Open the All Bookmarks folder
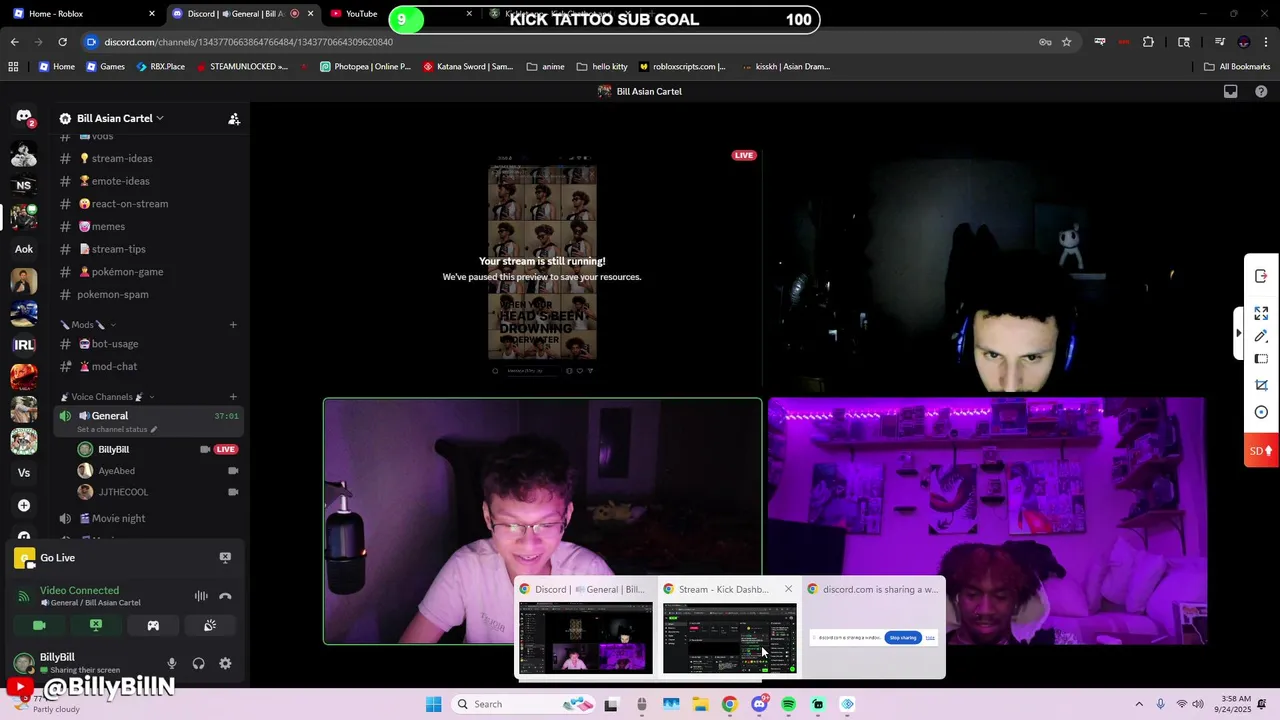Screen dimensions: 1280x720 [1237, 67]
